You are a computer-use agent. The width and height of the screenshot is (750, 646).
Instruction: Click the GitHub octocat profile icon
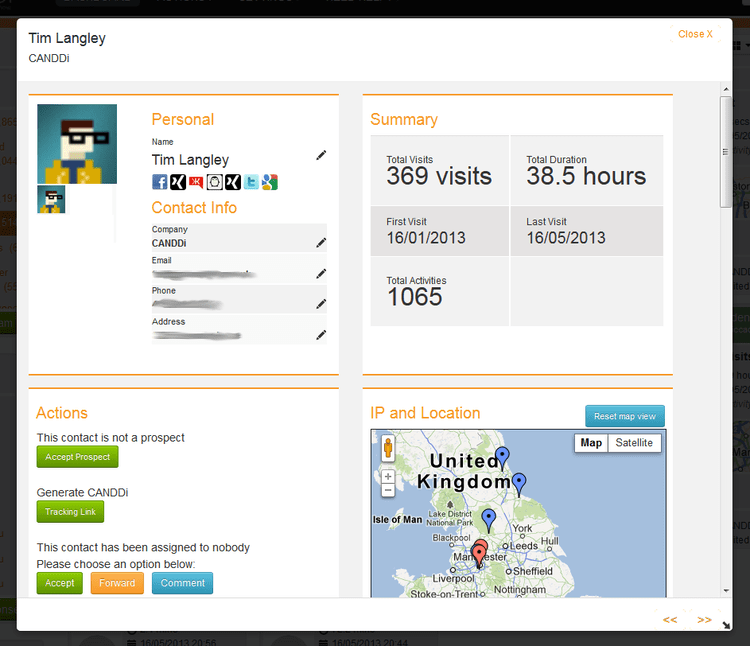point(215,182)
